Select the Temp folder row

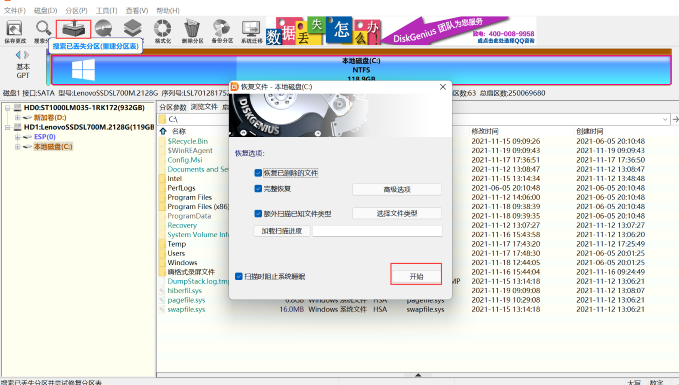point(177,244)
